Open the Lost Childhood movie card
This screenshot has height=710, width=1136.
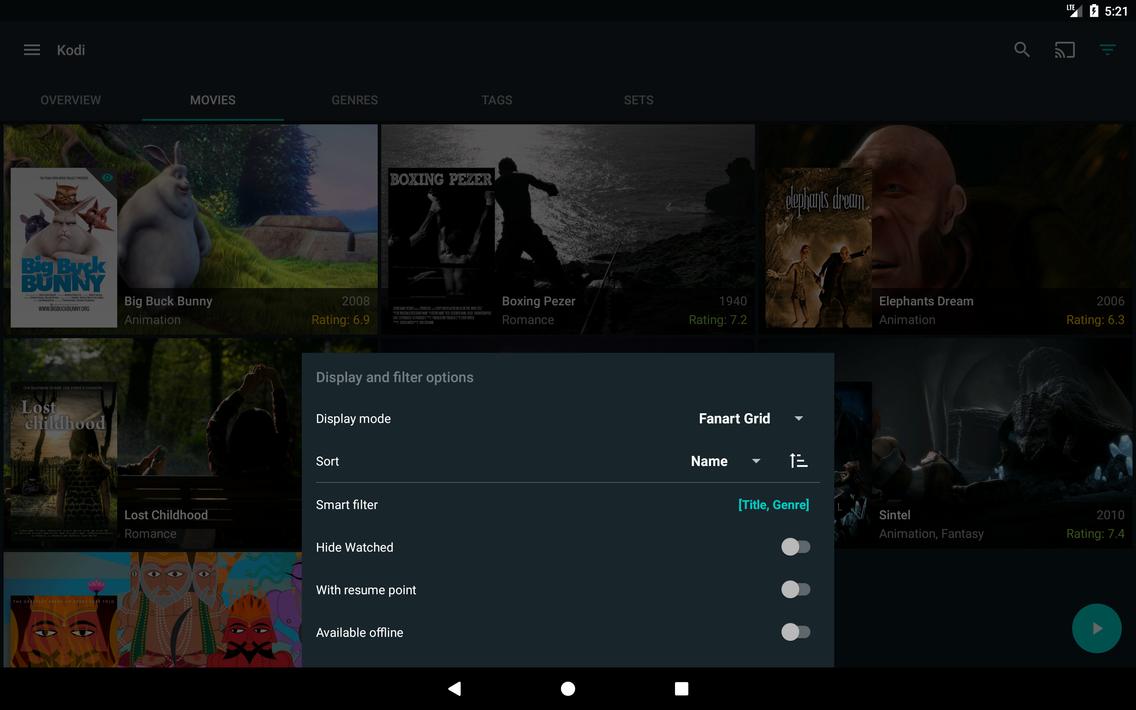pos(153,443)
